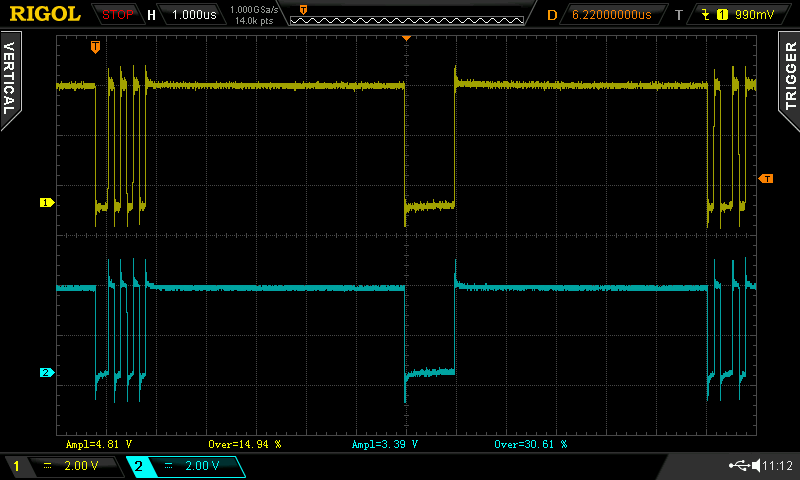
Task: Select the Over=30.61 % measurement
Action: coord(531,443)
